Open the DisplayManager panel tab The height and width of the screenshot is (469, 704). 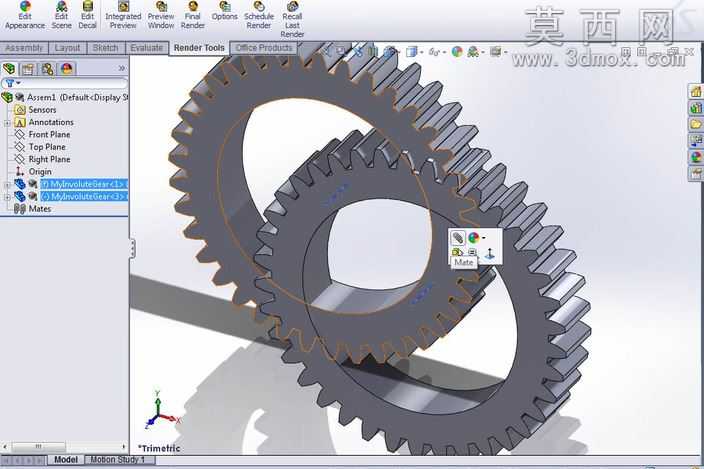point(66,69)
